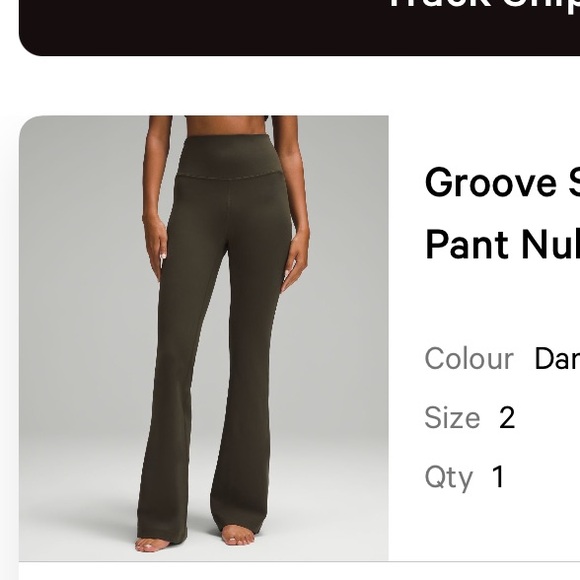The image size is (580, 580).
Task: Click the size value 2
Action: 507,418
